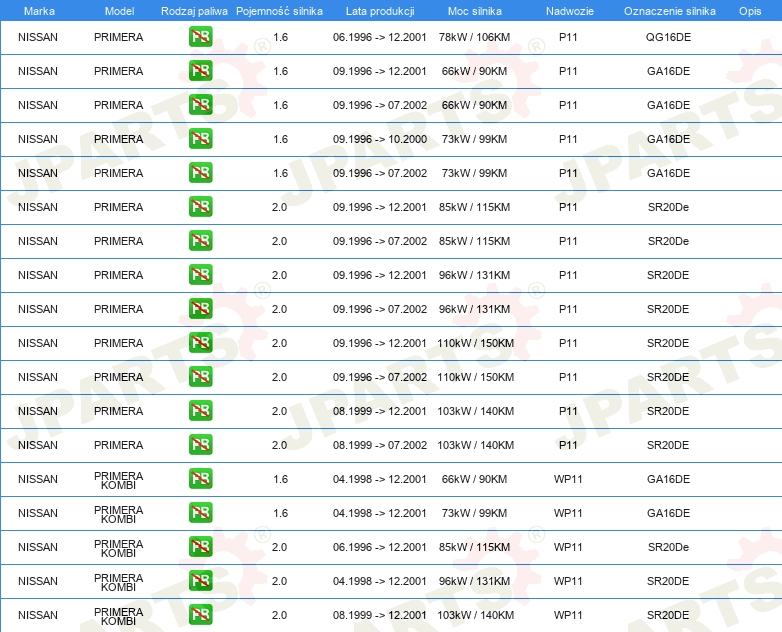This screenshot has height=632, width=782.
Task: Click fuel icon for 85kW P11 ending 07.2002
Action: click(x=200, y=240)
